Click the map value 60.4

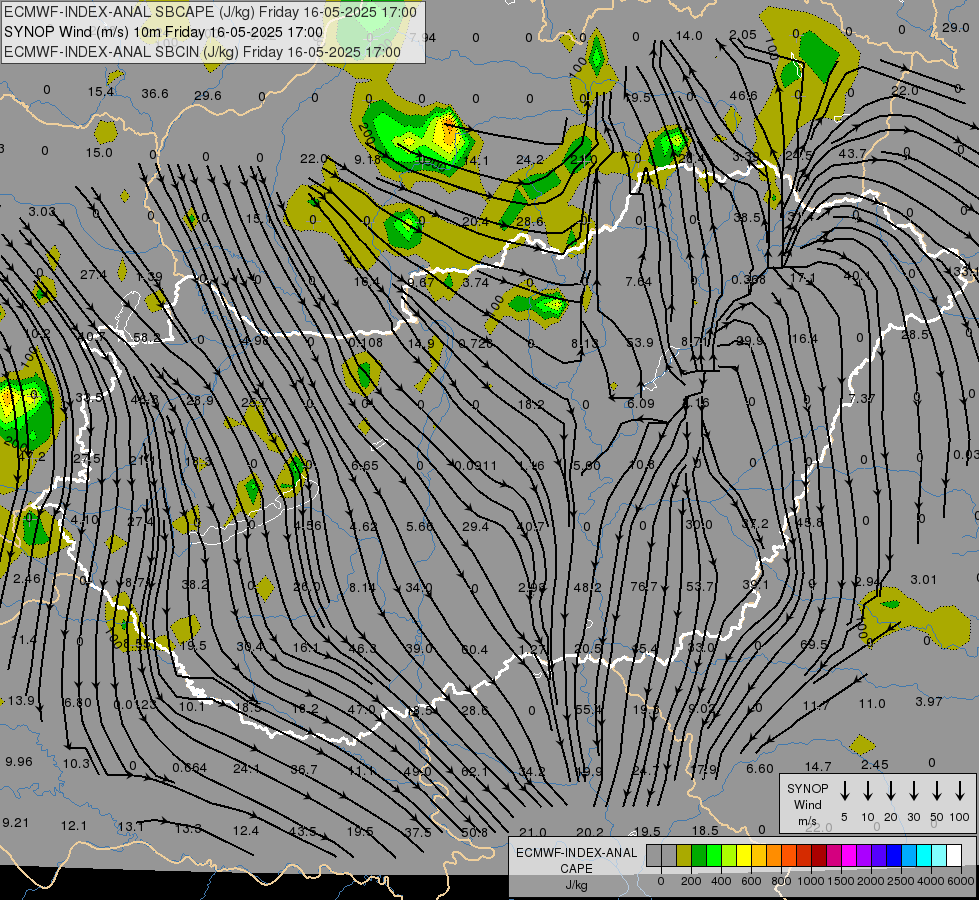(475, 650)
